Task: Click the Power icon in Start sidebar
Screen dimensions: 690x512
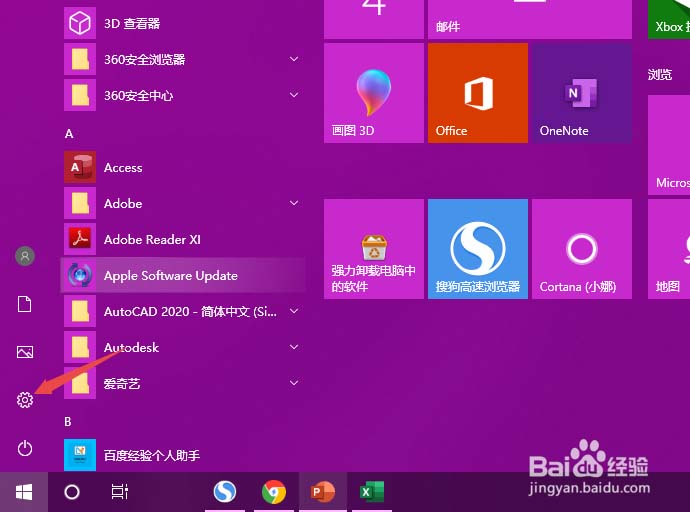Action: point(25,448)
